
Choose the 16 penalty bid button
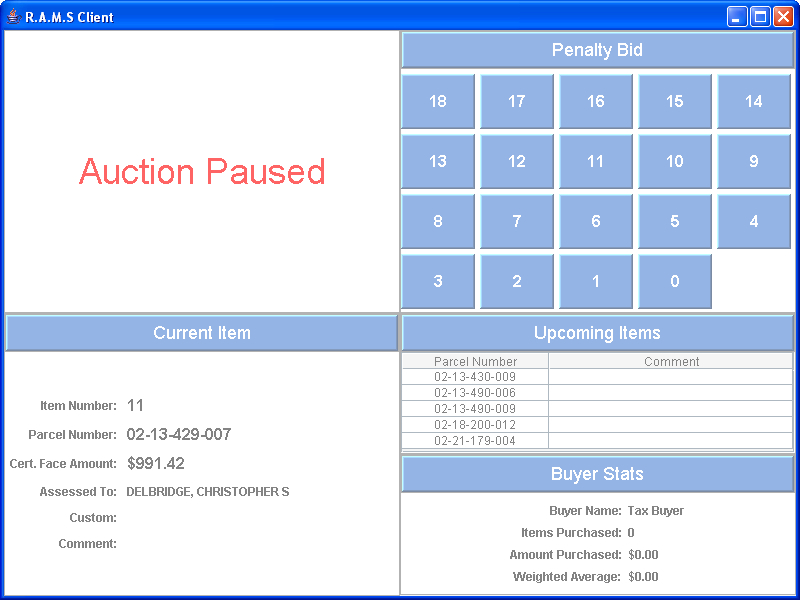[x=596, y=101]
